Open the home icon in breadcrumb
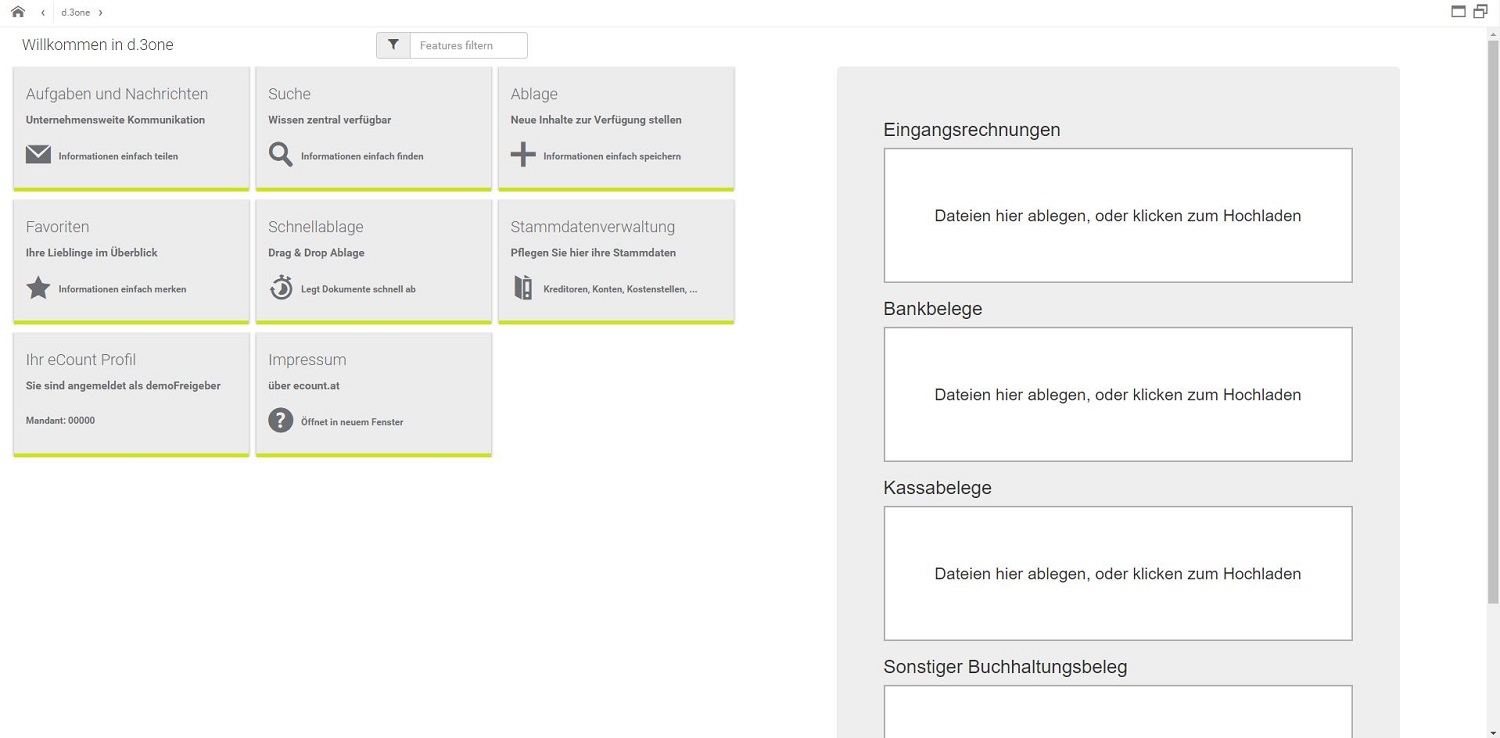This screenshot has width=1500, height=738. tap(17, 12)
